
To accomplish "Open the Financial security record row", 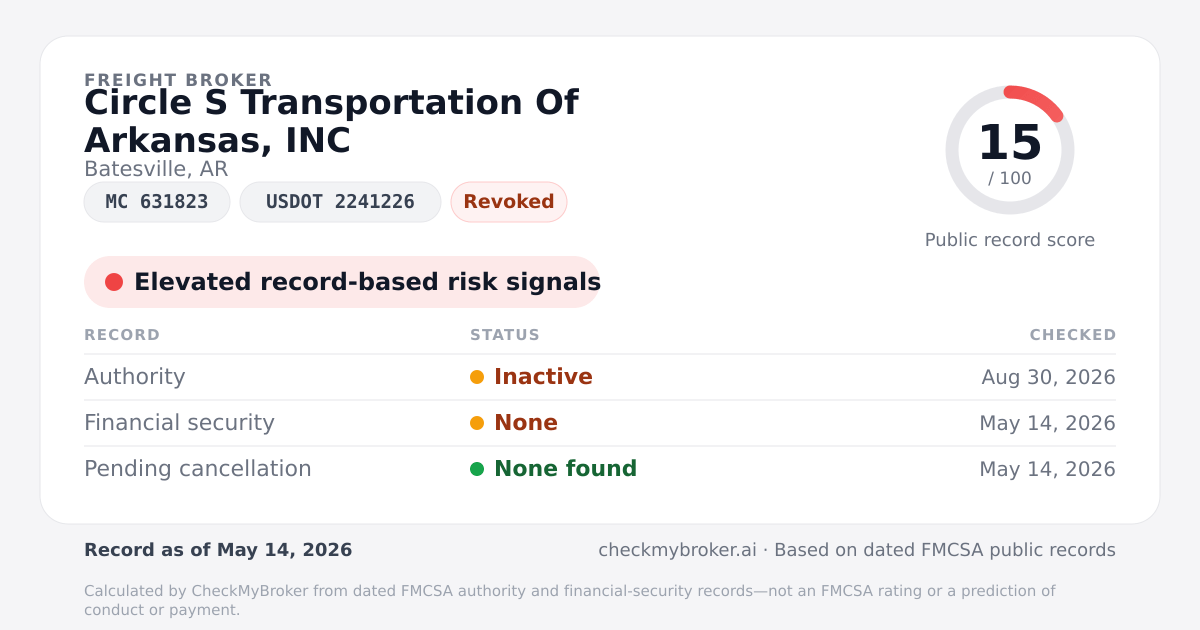I will point(600,423).
